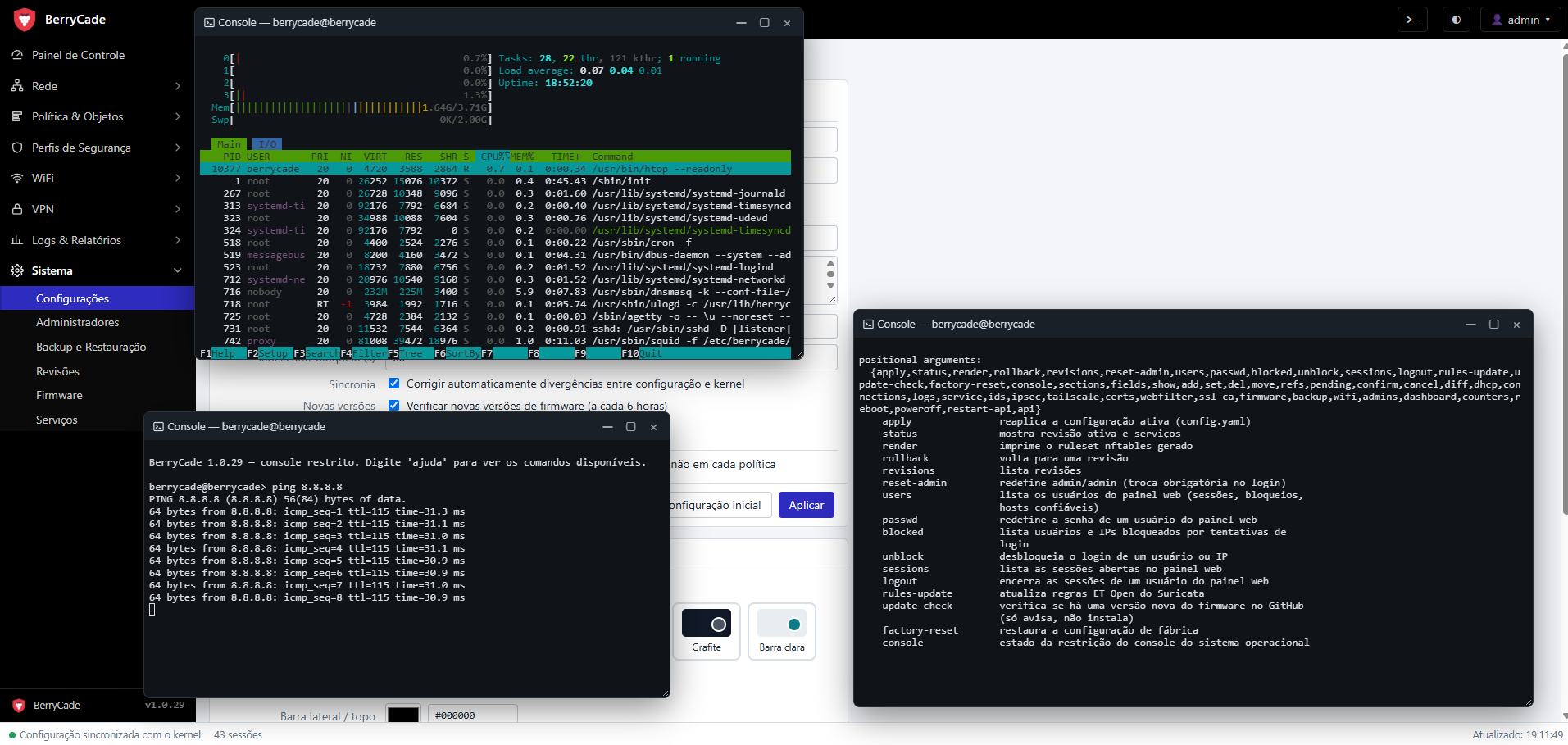This screenshot has width=1568, height=745.
Task: Click the VPN lock icon
Action: tap(17, 209)
